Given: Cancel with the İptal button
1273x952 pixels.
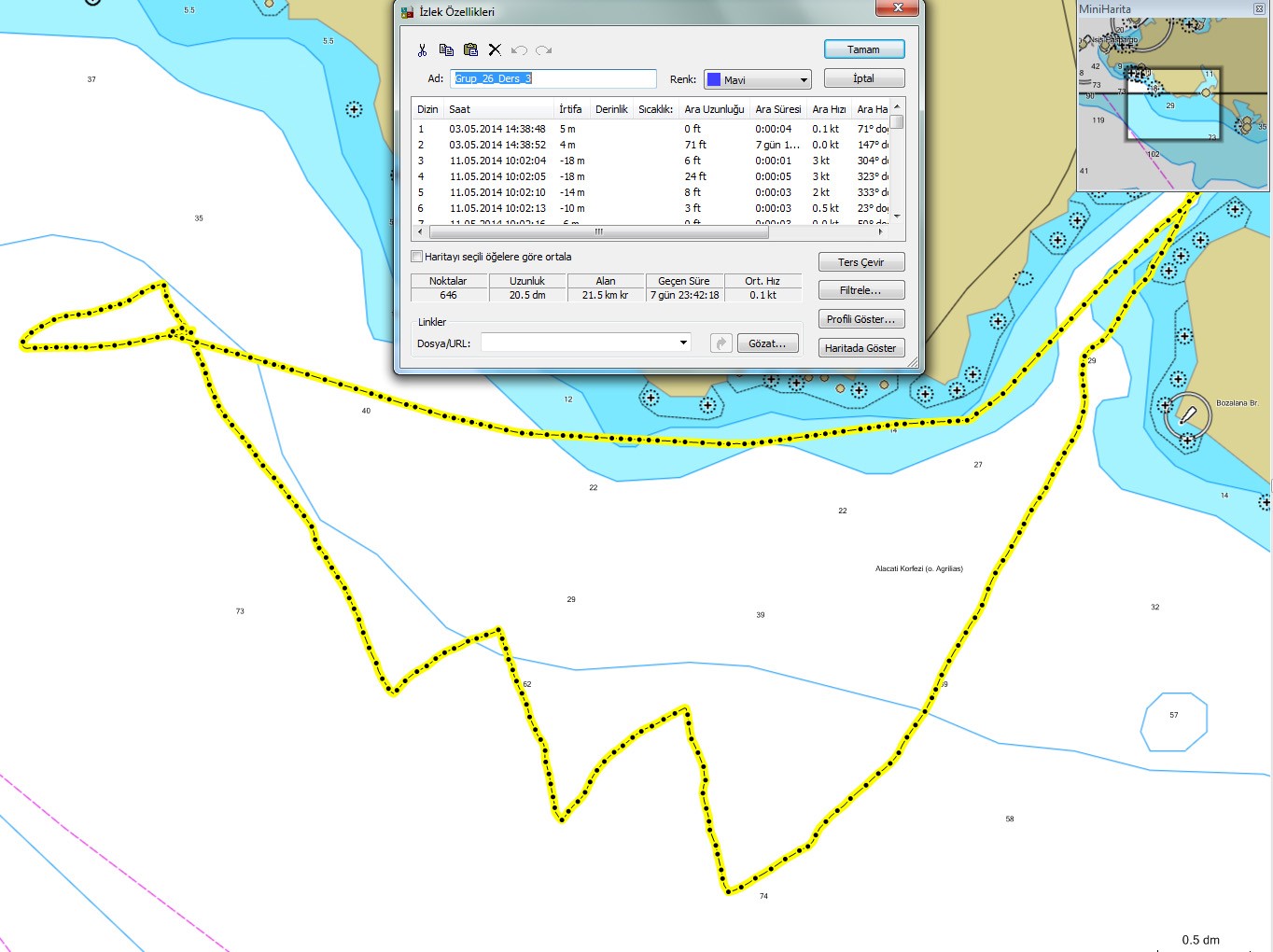Looking at the screenshot, I should pyautogui.click(x=864, y=78).
